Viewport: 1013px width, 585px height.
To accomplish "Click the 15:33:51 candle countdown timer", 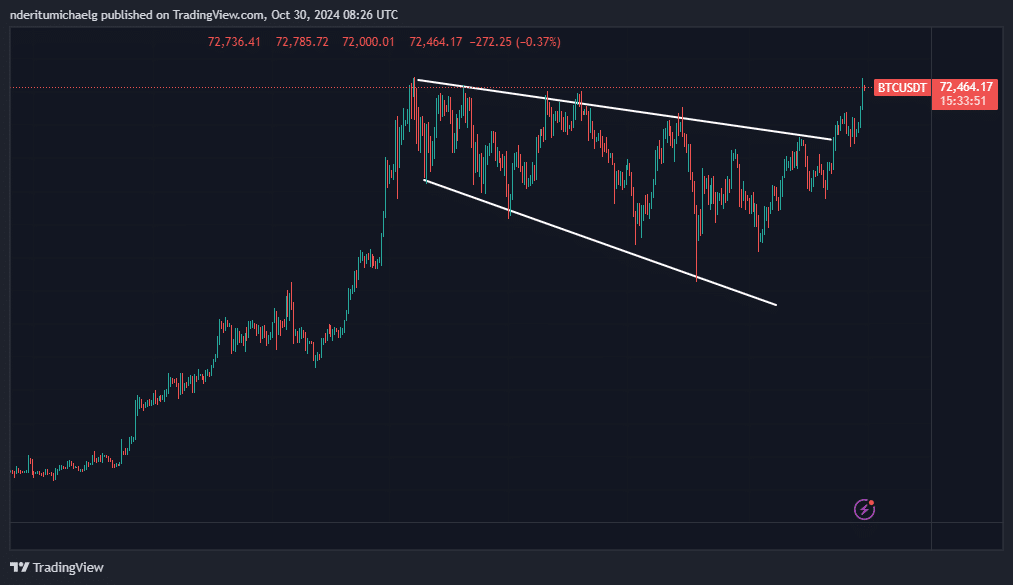I will pos(965,101).
